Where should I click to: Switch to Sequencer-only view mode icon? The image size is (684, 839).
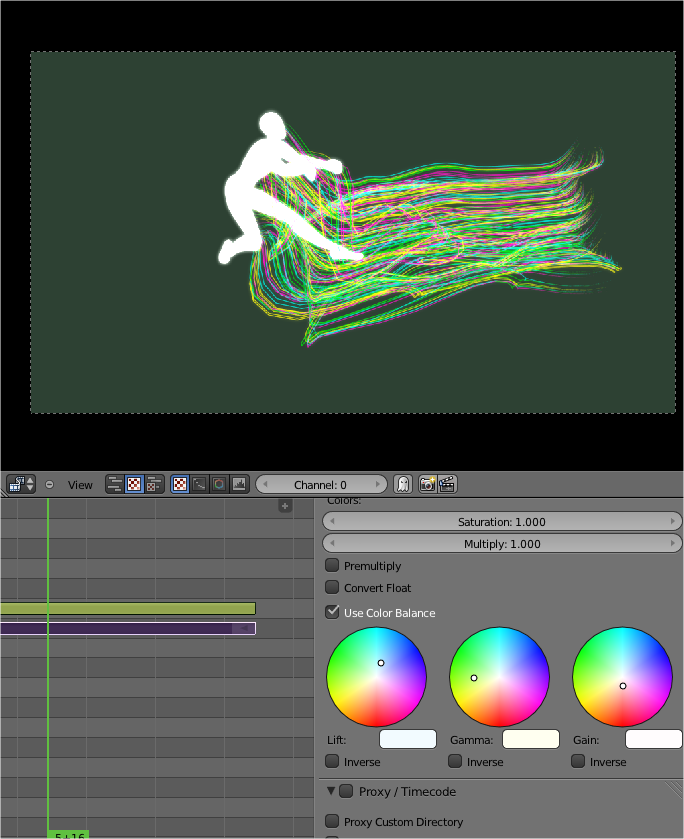115,484
